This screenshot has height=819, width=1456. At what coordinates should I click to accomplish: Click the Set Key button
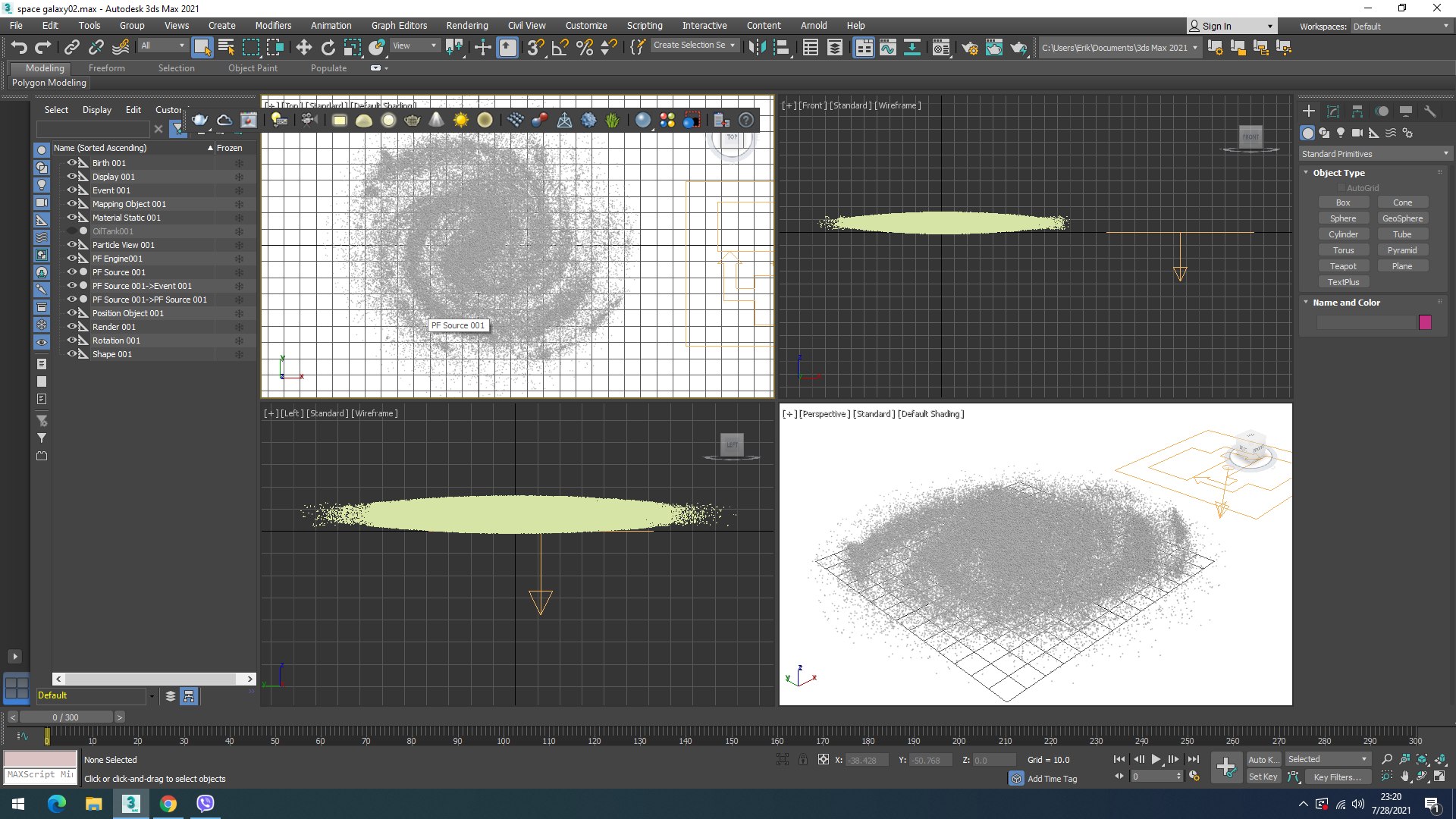point(1263,777)
